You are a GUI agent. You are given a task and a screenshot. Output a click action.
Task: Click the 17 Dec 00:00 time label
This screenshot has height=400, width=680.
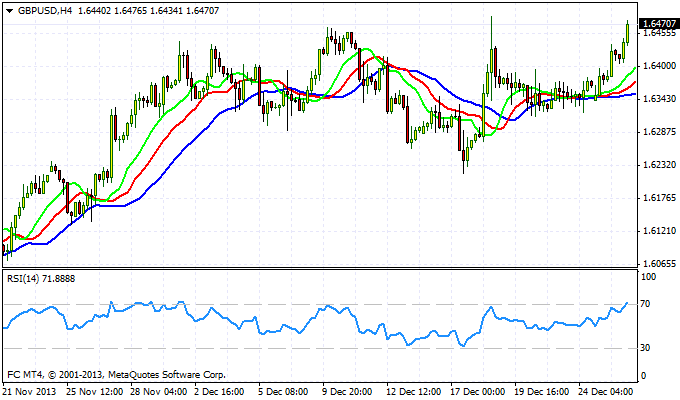point(478,391)
